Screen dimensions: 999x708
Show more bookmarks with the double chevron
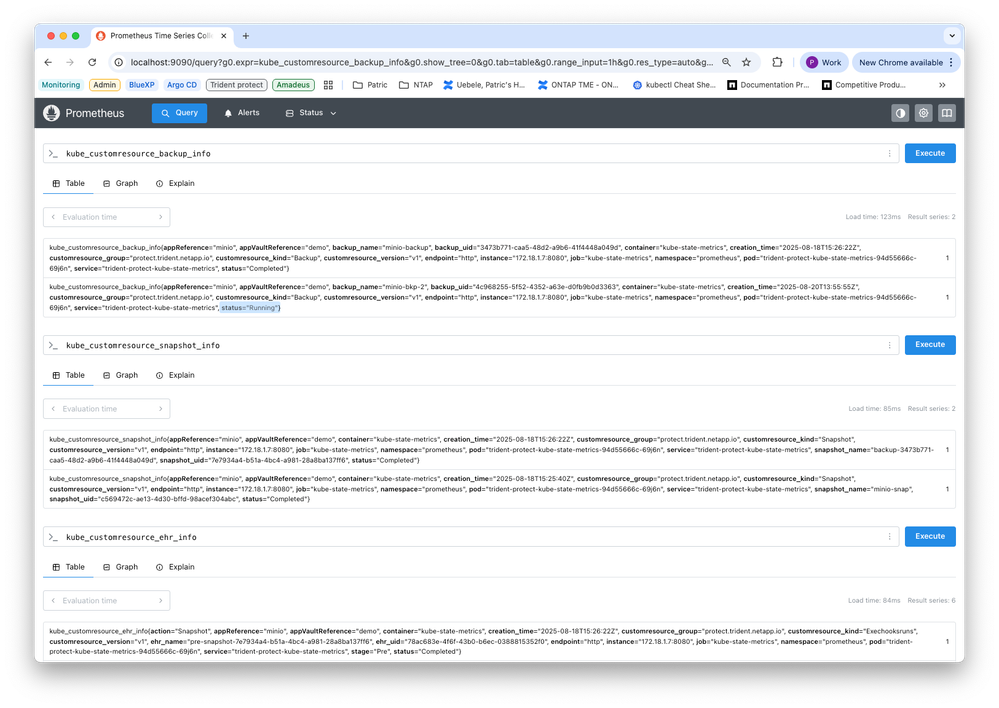coord(942,85)
